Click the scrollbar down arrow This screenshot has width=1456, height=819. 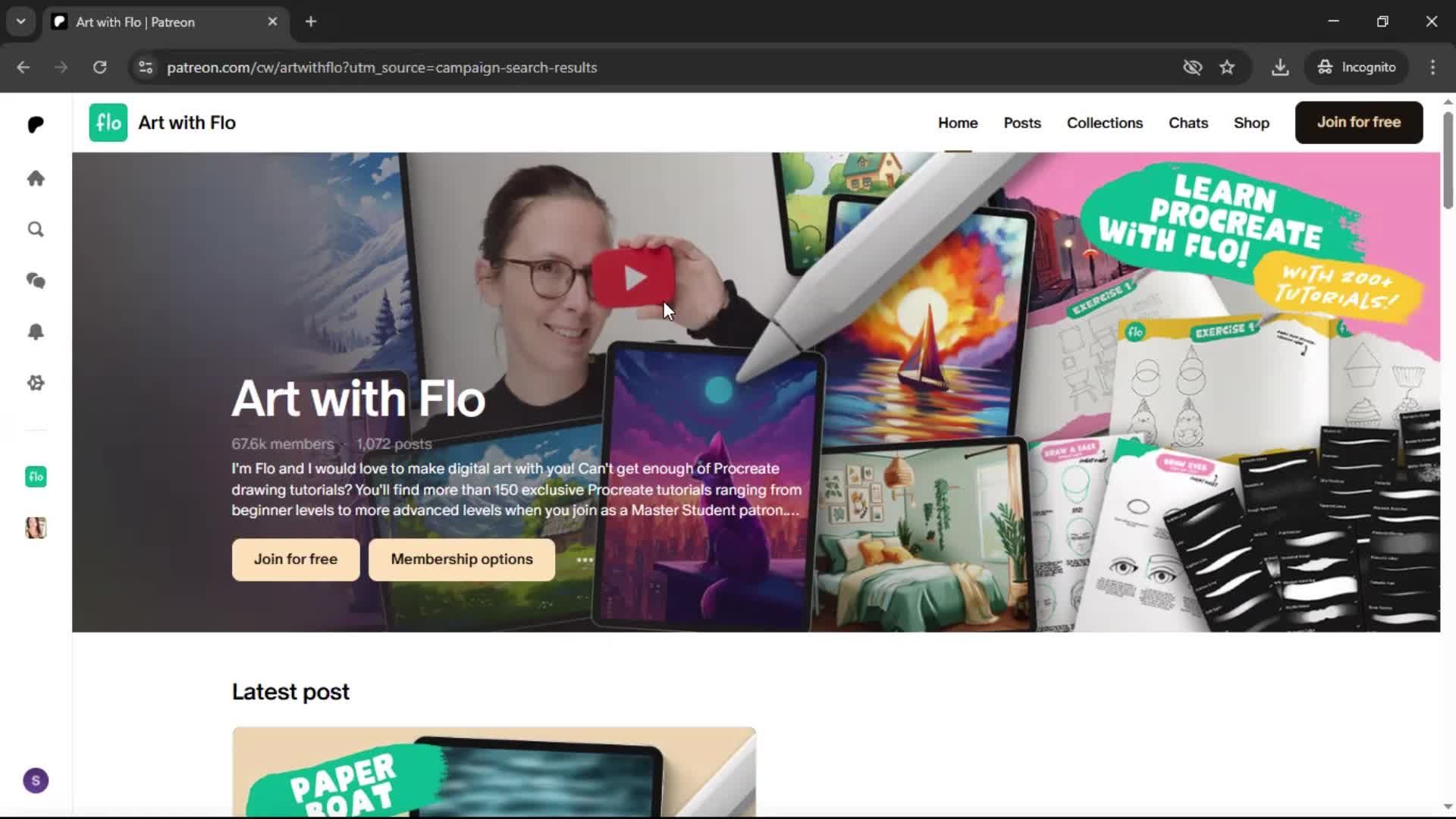coord(1448,807)
